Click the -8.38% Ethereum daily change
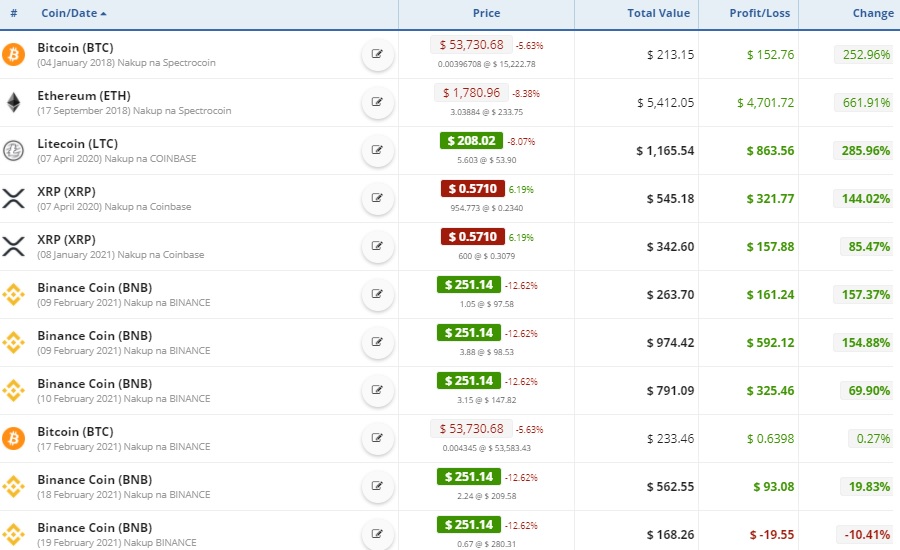The image size is (900, 550). tap(526, 94)
